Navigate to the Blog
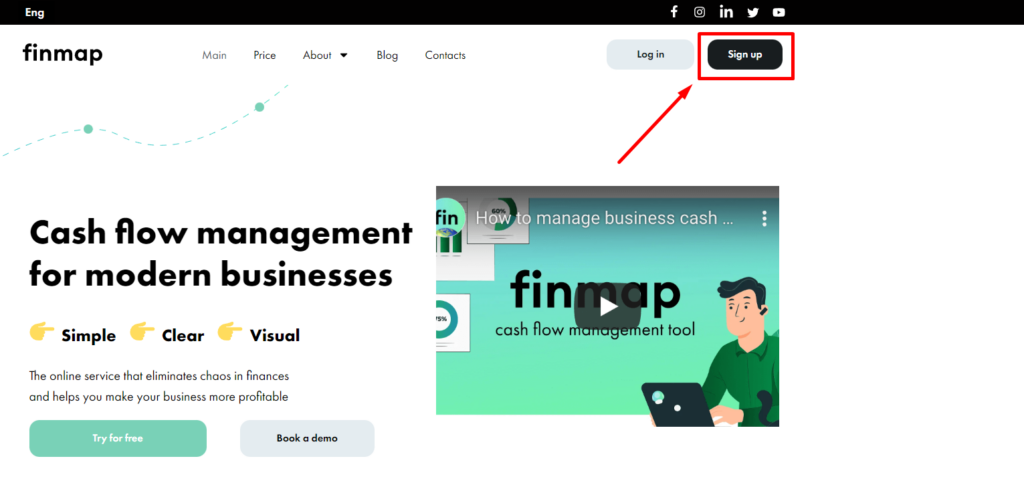This screenshot has width=1024, height=497. click(x=387, y=56)
